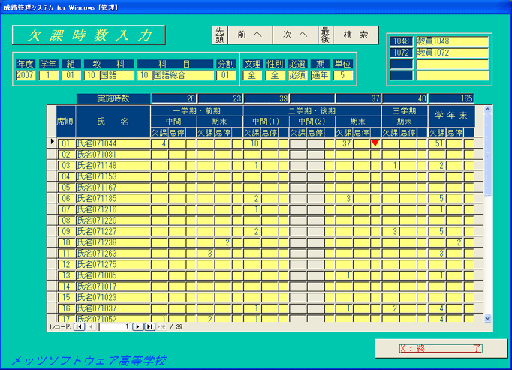The image size is (512, 370).
Task: Click the row selector arrow for seat 01
Action: [52, 142]
